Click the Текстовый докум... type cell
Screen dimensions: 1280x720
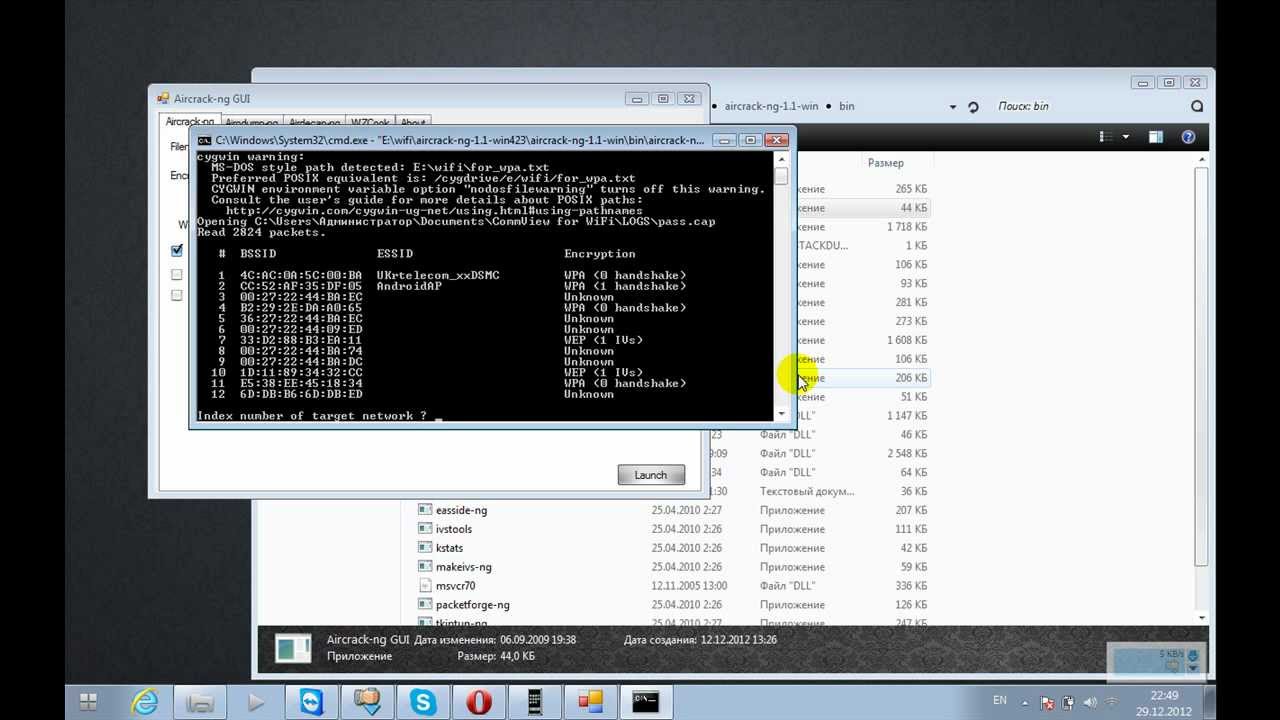[807, 491]
